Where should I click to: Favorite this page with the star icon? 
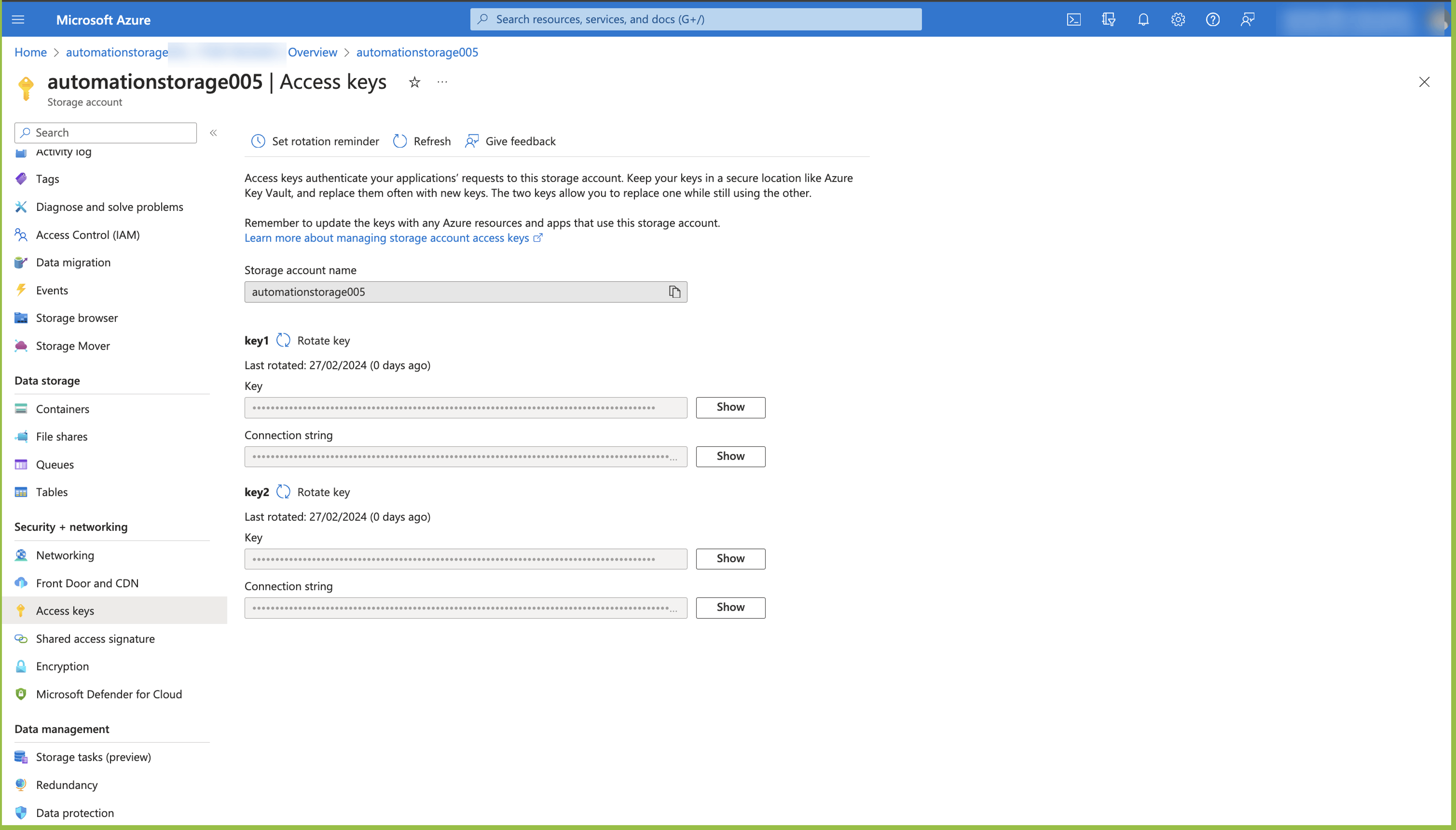pyautogui.click(x=415, y=82)
